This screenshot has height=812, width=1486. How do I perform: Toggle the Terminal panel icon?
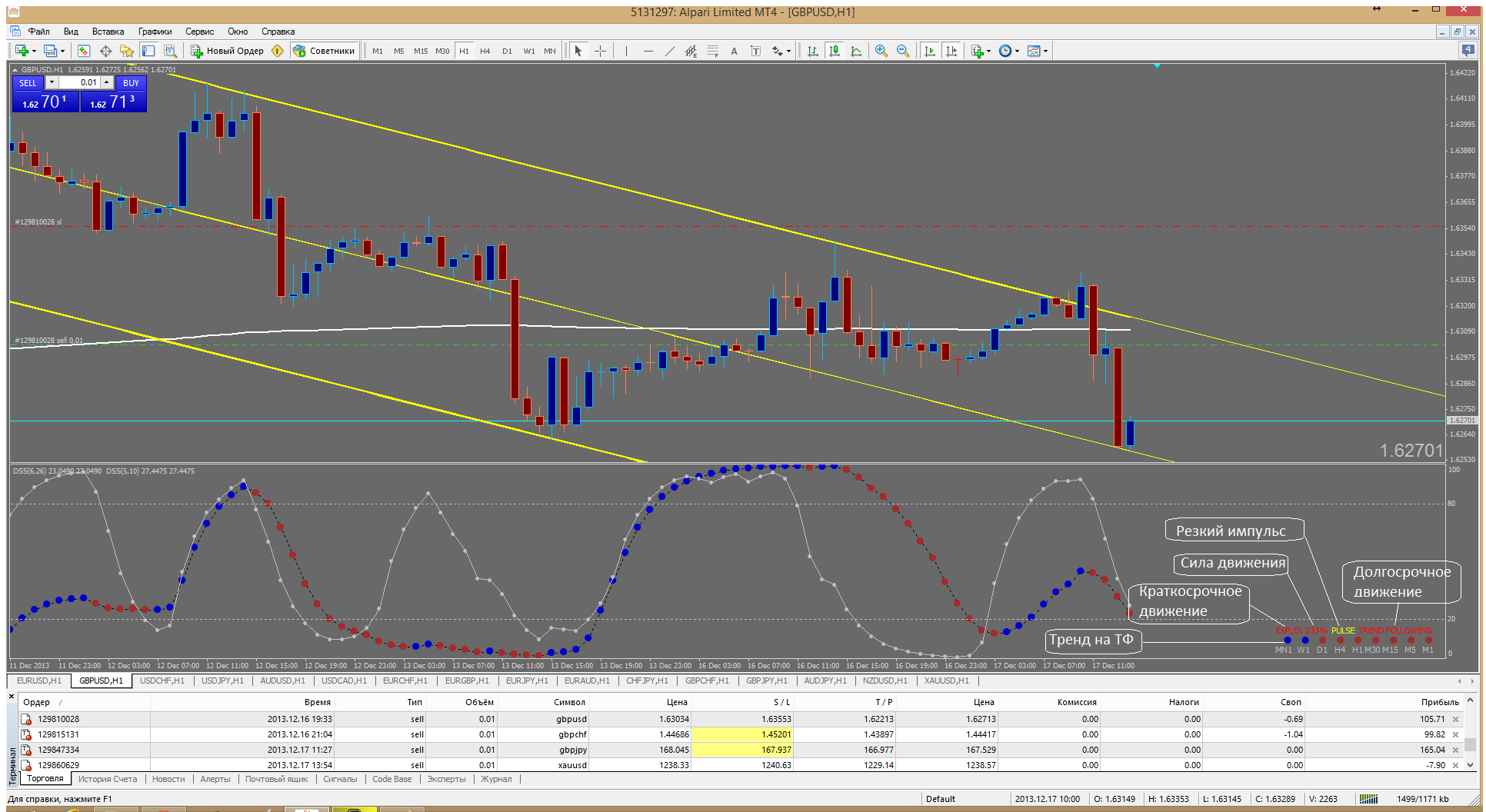coord(148,51)
